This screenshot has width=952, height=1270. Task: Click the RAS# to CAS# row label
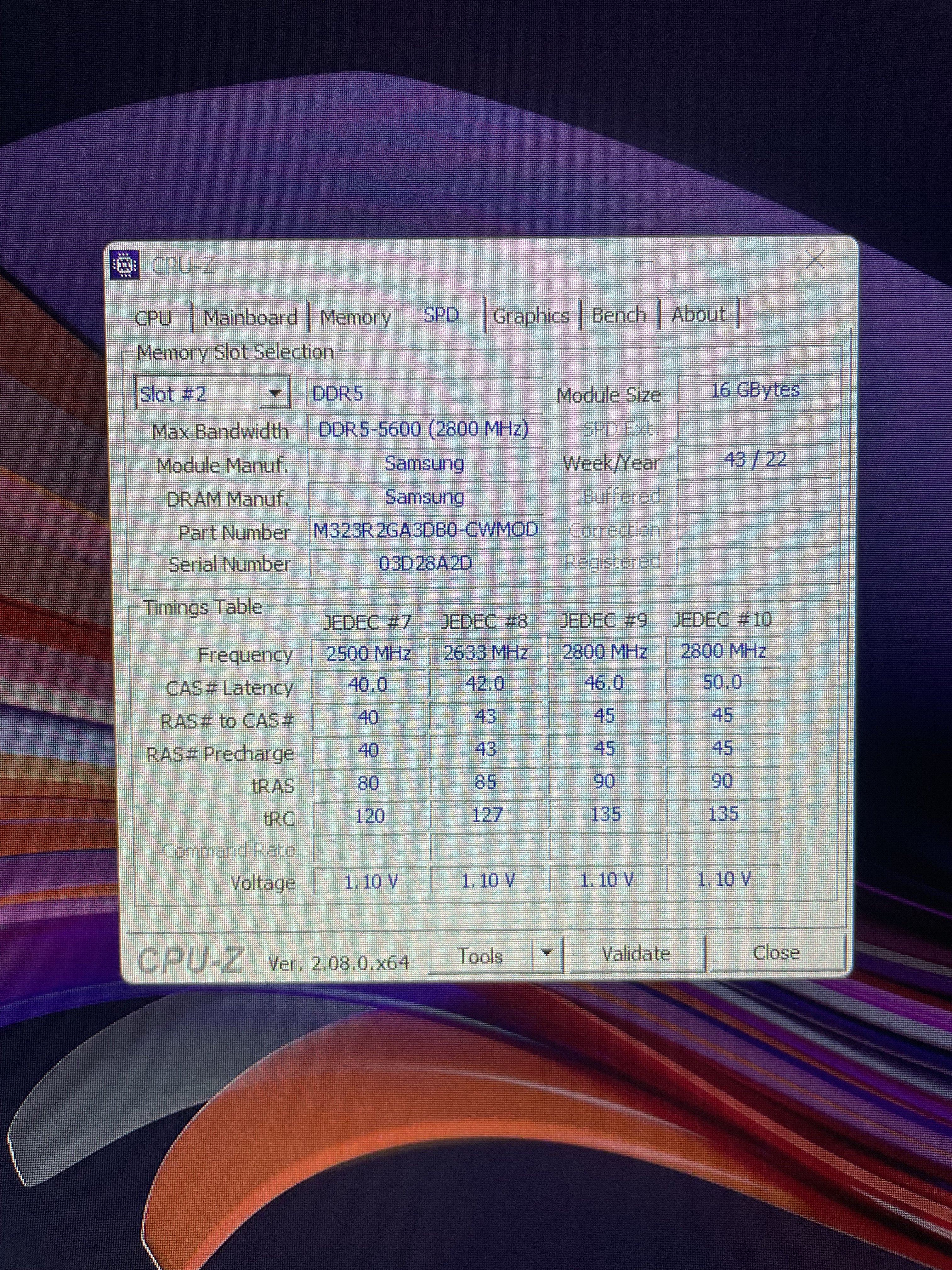pyautogui.click(x=227, y=721)
